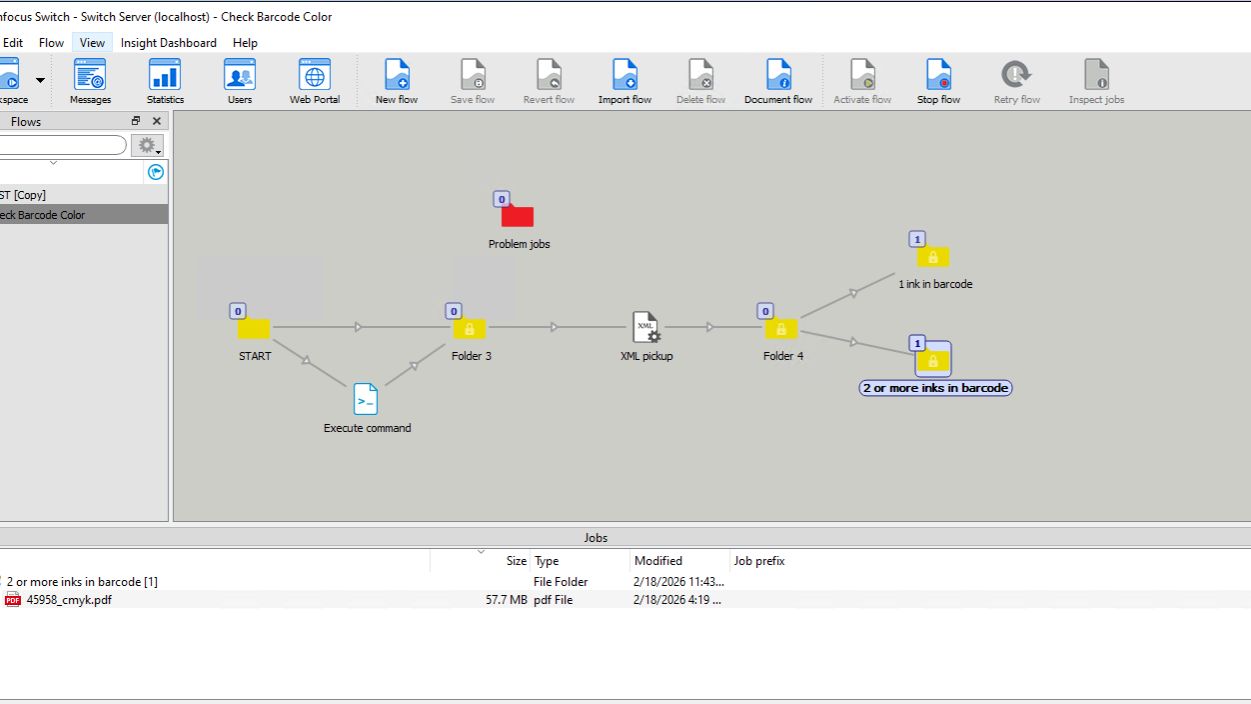
Task: Click the flows filter flag icon
Action: (x=155, y=172)
